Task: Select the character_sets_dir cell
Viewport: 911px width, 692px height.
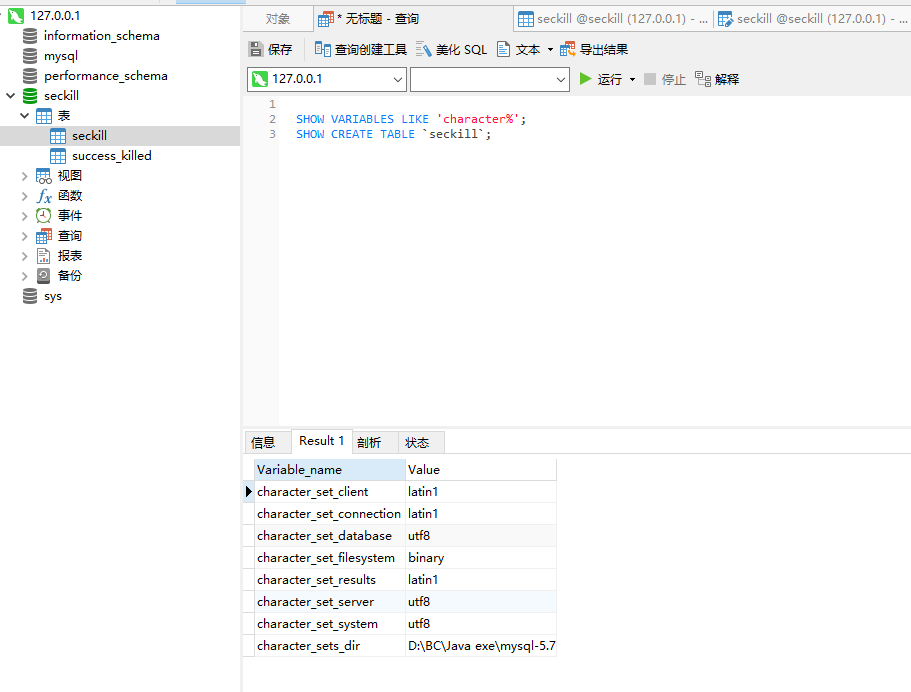Action: pos(329,646)
